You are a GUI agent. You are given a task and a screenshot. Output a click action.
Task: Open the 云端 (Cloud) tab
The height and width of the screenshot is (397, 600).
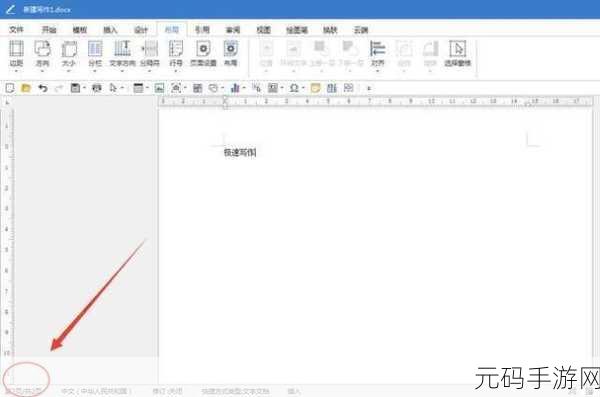[360, 29]
